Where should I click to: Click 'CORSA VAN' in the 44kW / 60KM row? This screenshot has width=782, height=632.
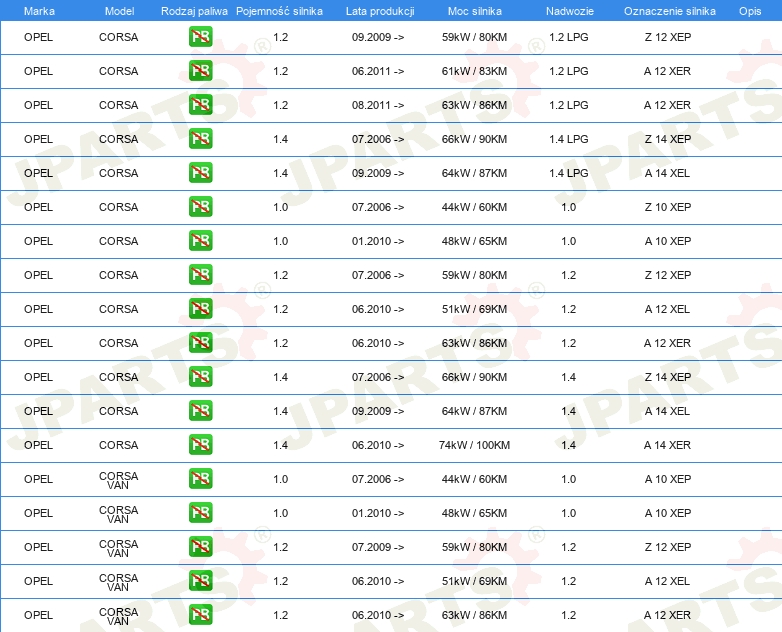click(118, 480)
